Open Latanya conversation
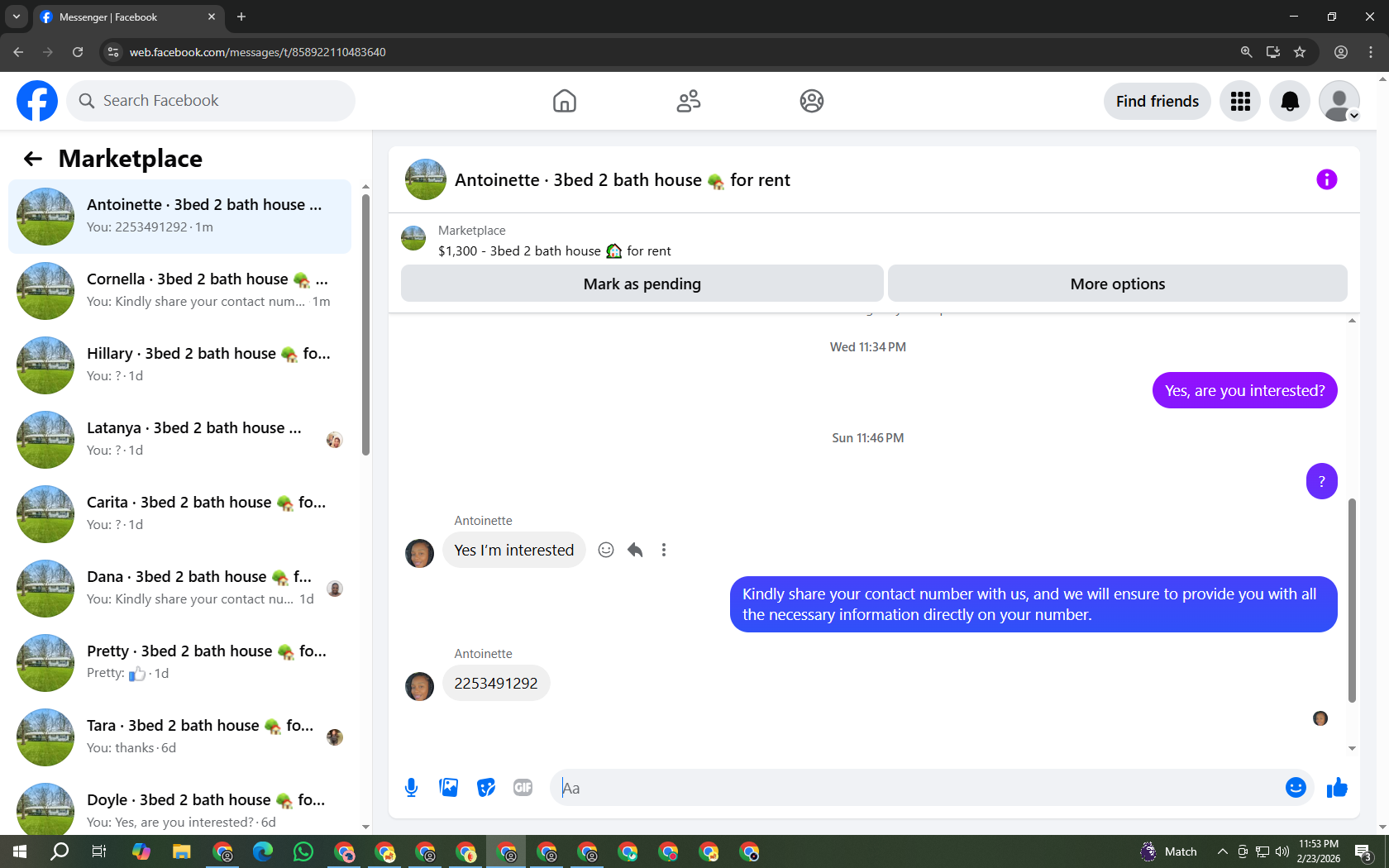Screen dimensions: 1389x868 click(179, 440)
